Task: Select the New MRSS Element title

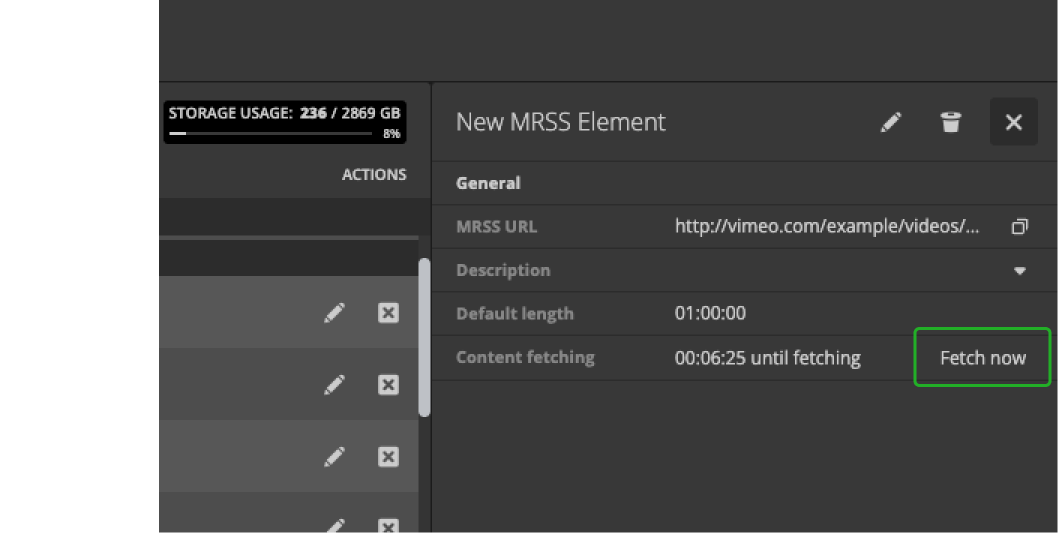Action: pos(561,122)
